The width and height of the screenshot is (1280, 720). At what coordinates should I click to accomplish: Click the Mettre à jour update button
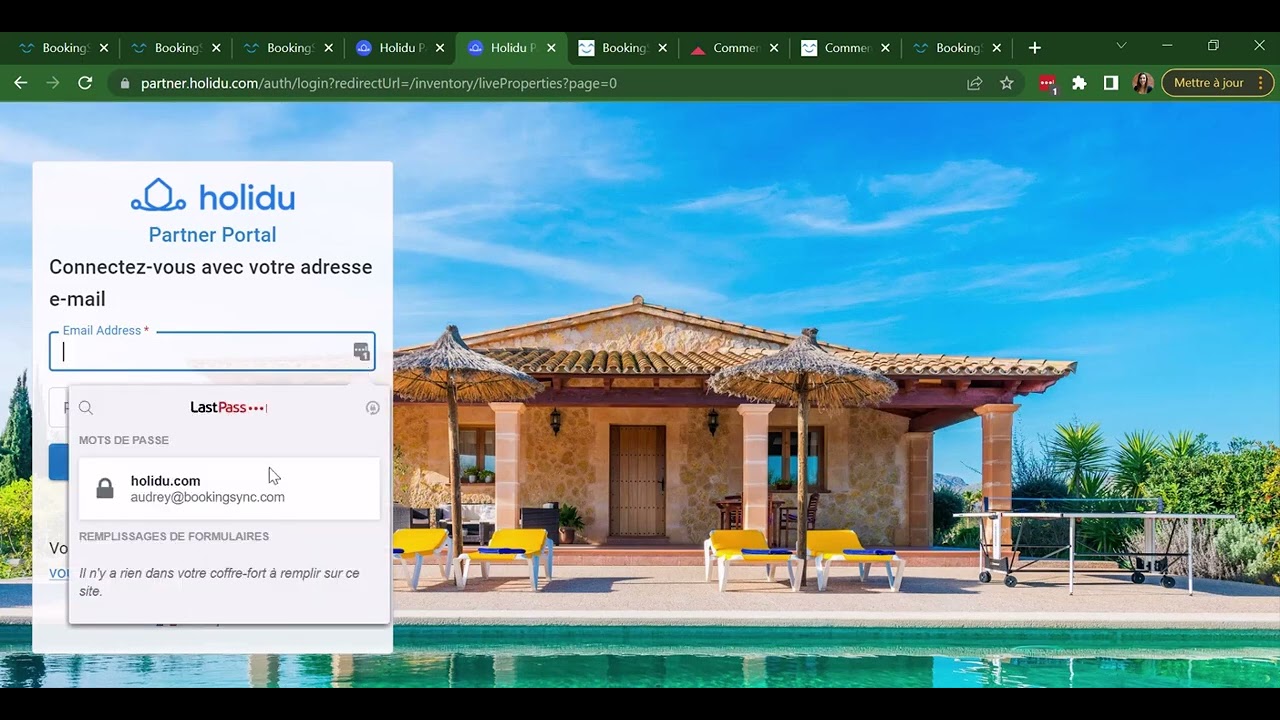point(1218,83)
